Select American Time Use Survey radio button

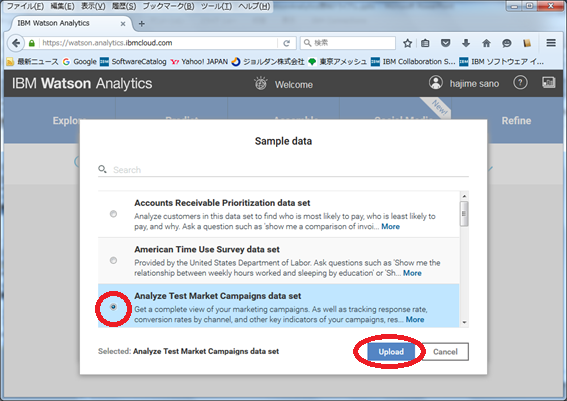click(113, 260)
